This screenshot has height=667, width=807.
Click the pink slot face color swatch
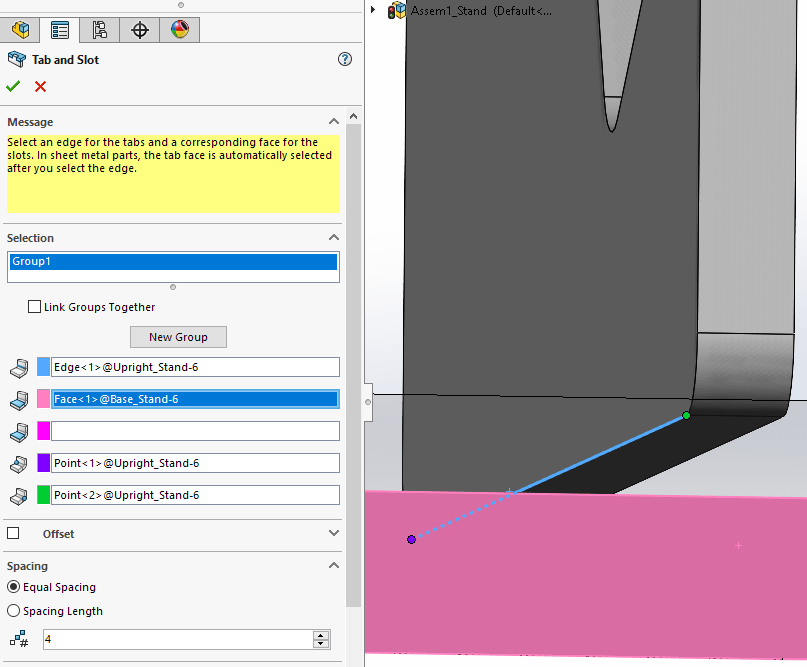(43, 399)
